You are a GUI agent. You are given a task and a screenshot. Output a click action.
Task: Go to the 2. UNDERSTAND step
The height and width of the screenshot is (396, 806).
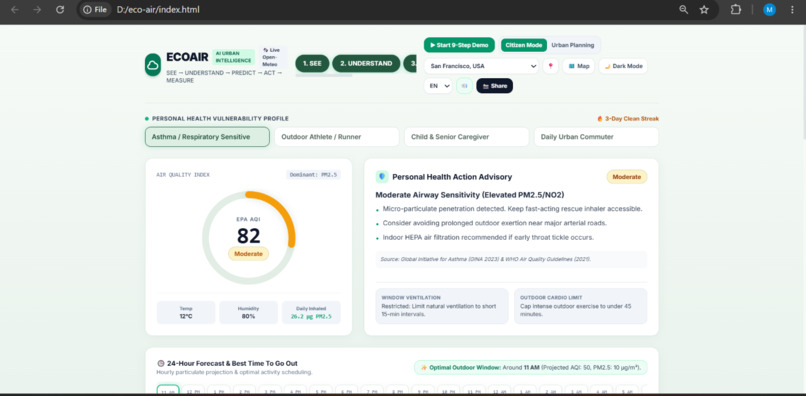pyautogui.click(x=366, y=64)
